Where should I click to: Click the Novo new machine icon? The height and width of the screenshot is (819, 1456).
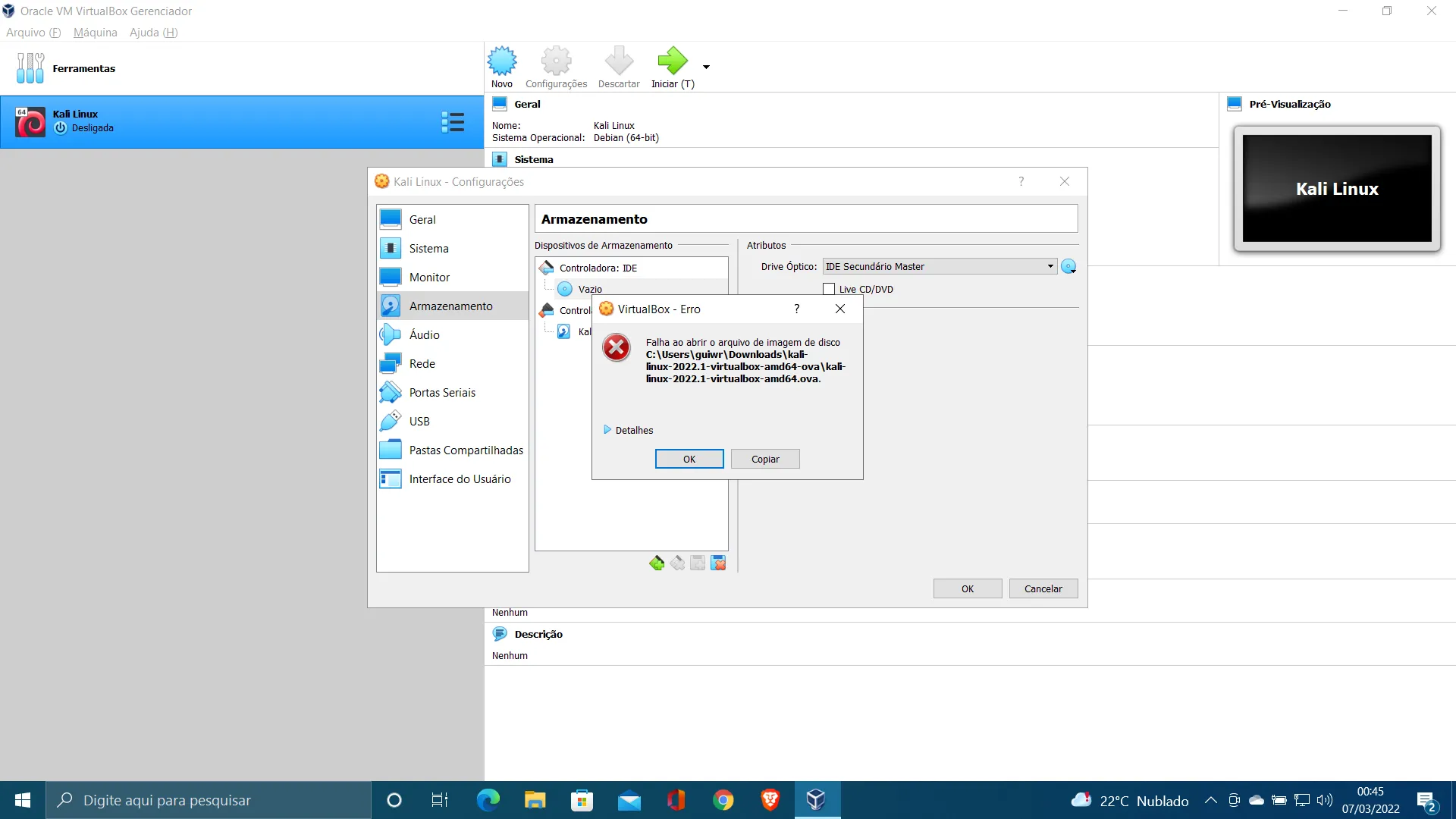(x=501, y=61)
